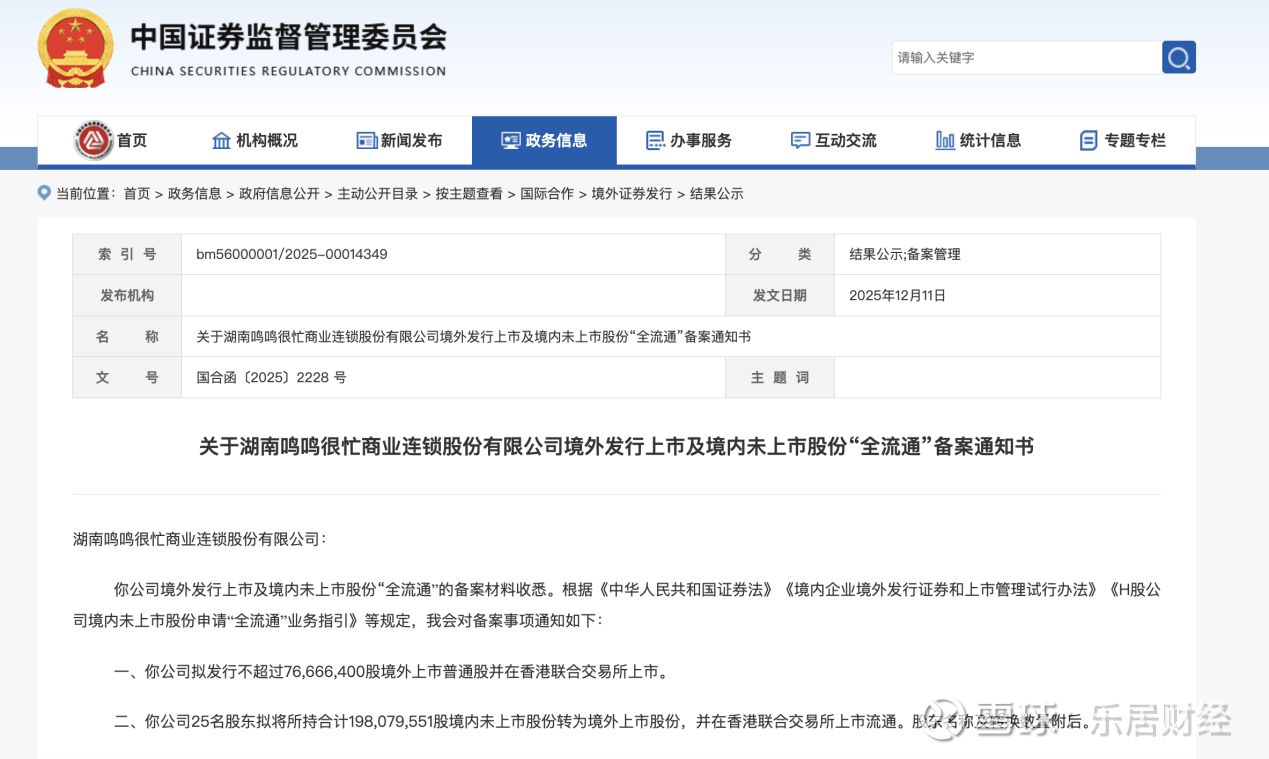This screenshot has width=1269, height=759.
Task: Click breadcrumb link 境外证券发行
Action: click(632, 193)
